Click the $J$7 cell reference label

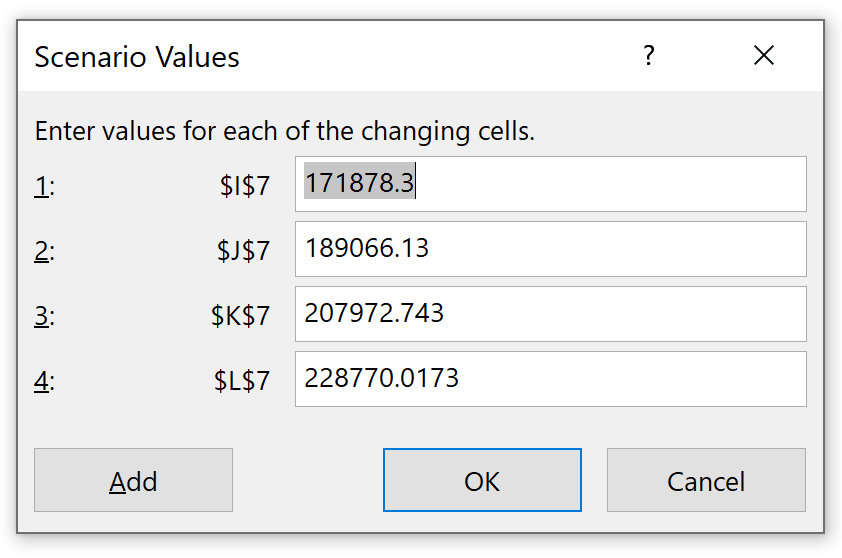tap(244, 250)
